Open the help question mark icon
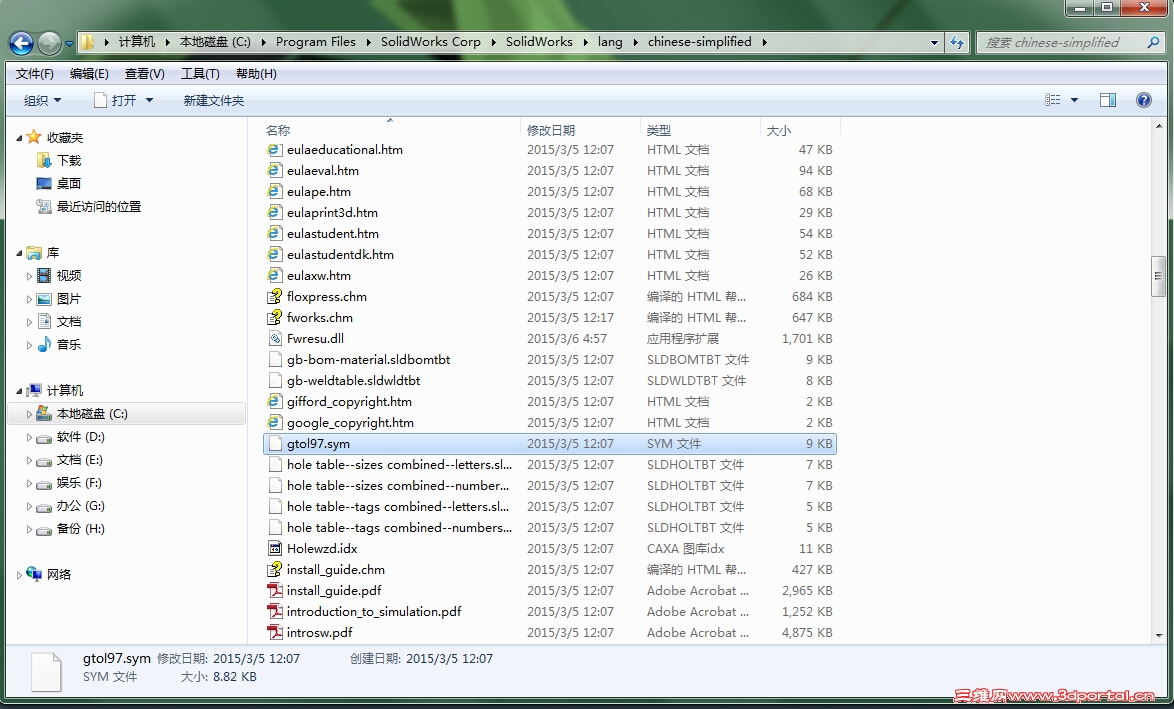The image size is (1174, 709). click(1143, 100)
